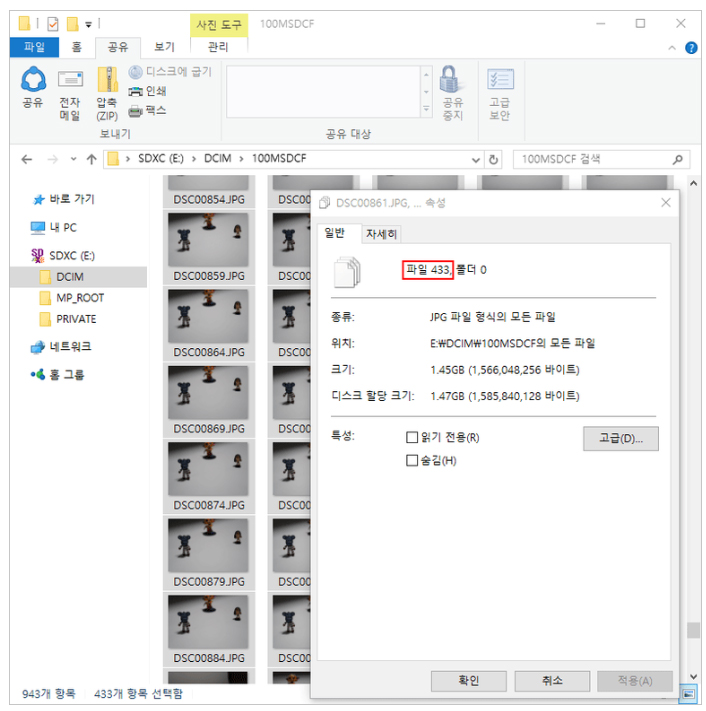Click the Share (공유) ribbon icon

(x=33, y=87)
